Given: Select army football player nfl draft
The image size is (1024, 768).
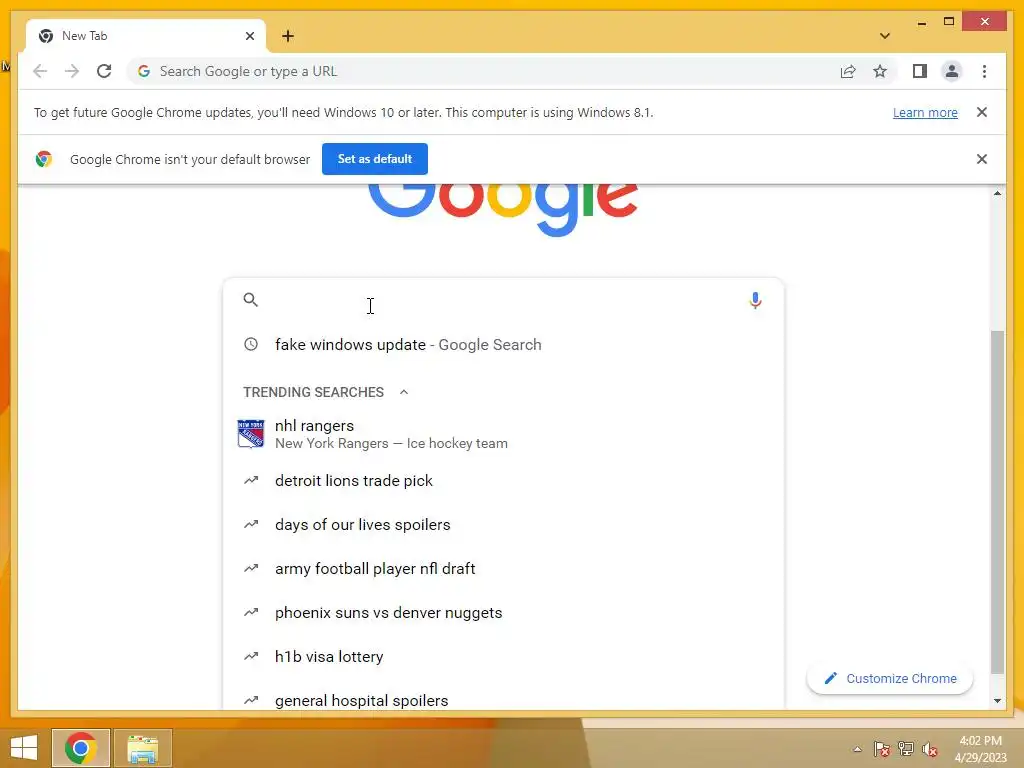Looking at the screenshot, I should coord(503,568).
